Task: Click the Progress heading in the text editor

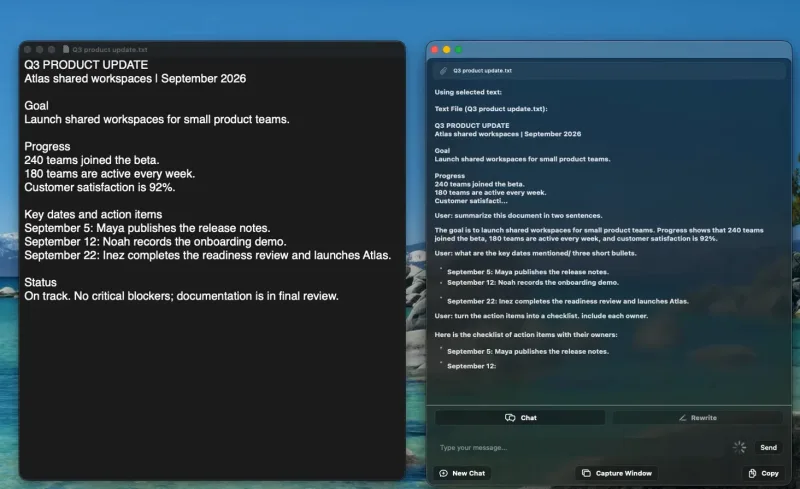Action: pyautogui.click(x=47, y=146)
